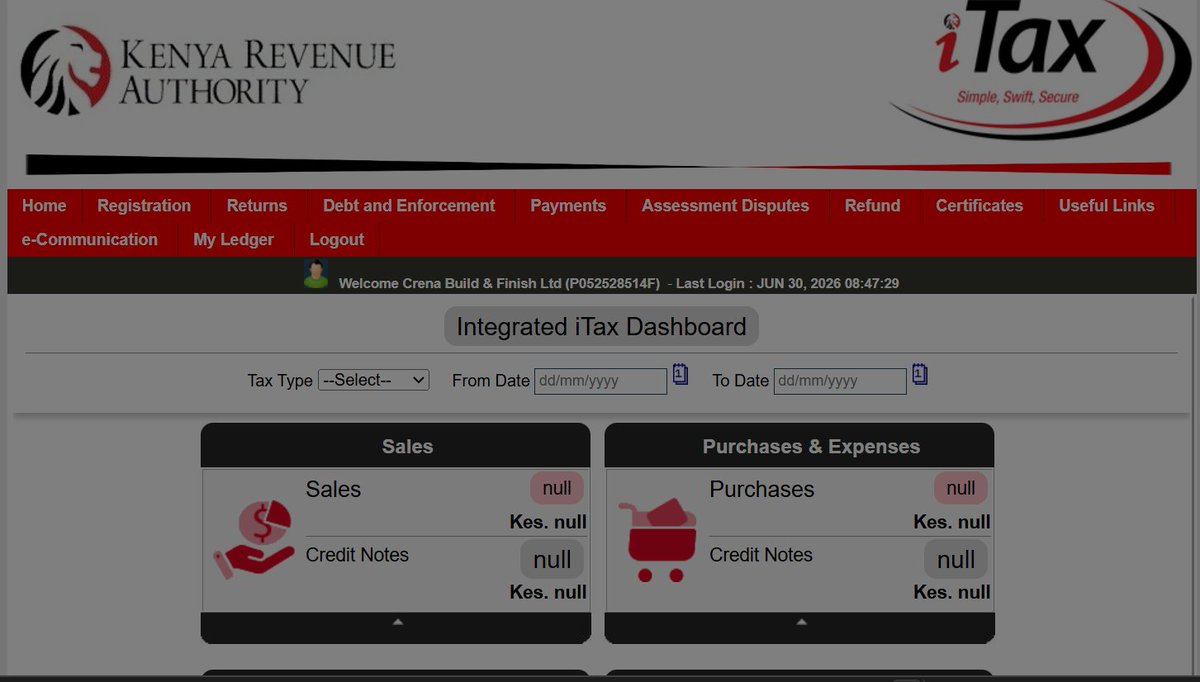Image resolution: width=1200 pixels, height=682 pixels.
Task: Click the To Date input field
Action: [x=840, y=381]
